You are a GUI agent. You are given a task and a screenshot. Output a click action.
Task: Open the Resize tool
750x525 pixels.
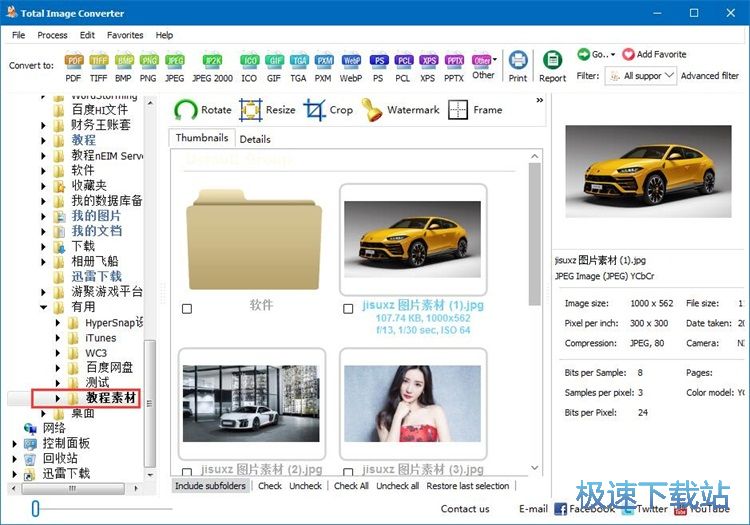(x=267, y=110)
